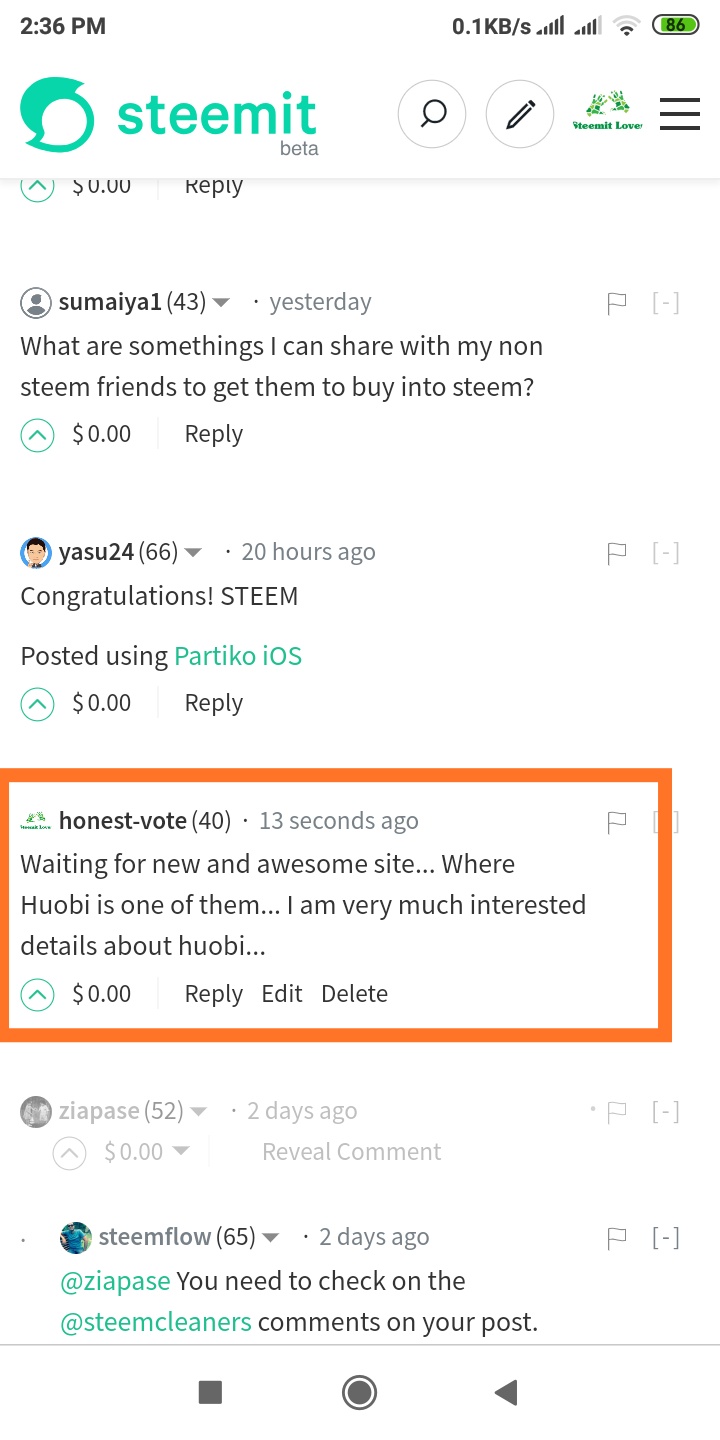Viewport: 720px width, 1440px height.
Task: Upvote sumaiya1's comment
Action: (x=37, y=434)
